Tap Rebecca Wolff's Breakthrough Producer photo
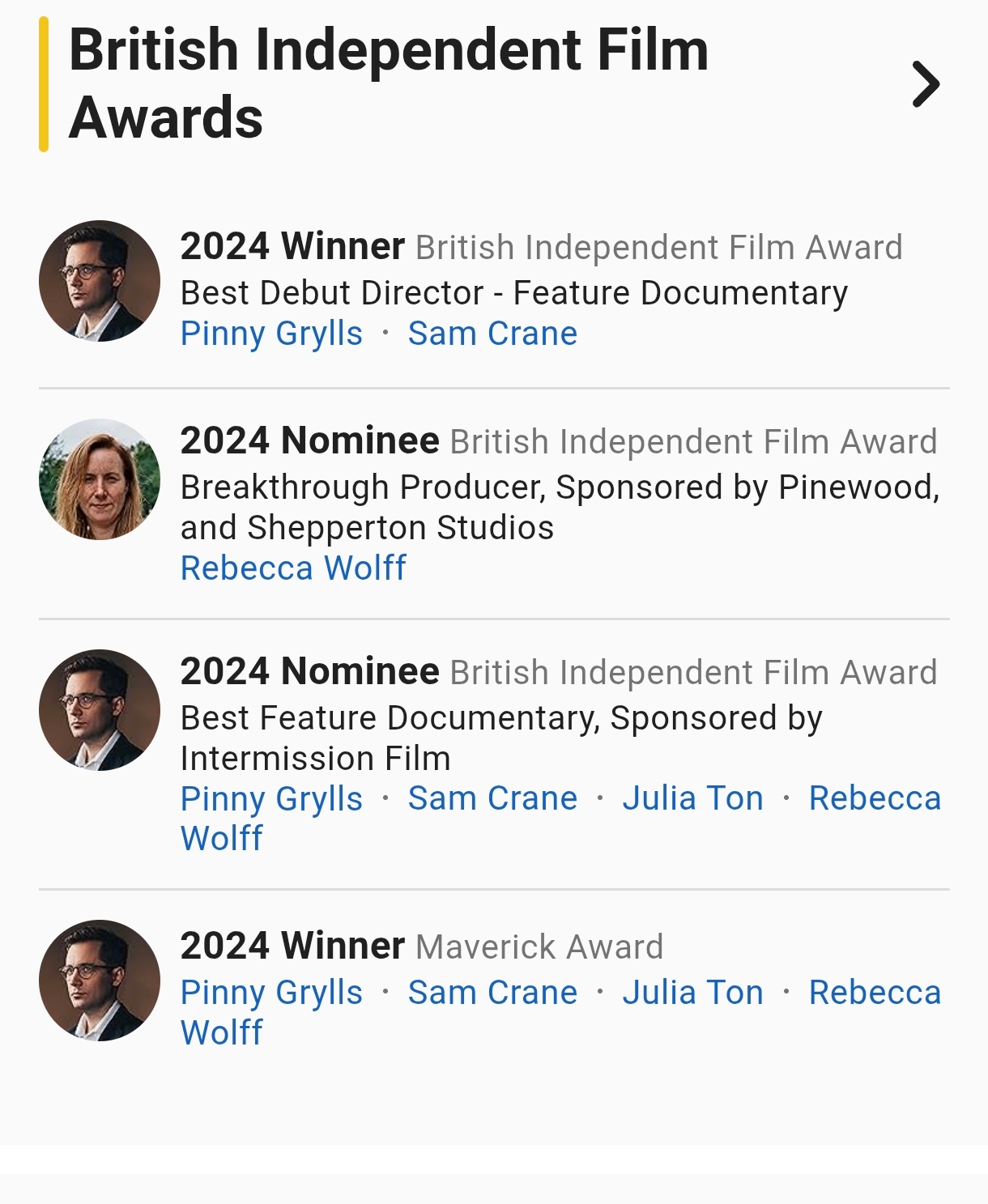This screenshot has width=988, height=1204. [100, 479]
